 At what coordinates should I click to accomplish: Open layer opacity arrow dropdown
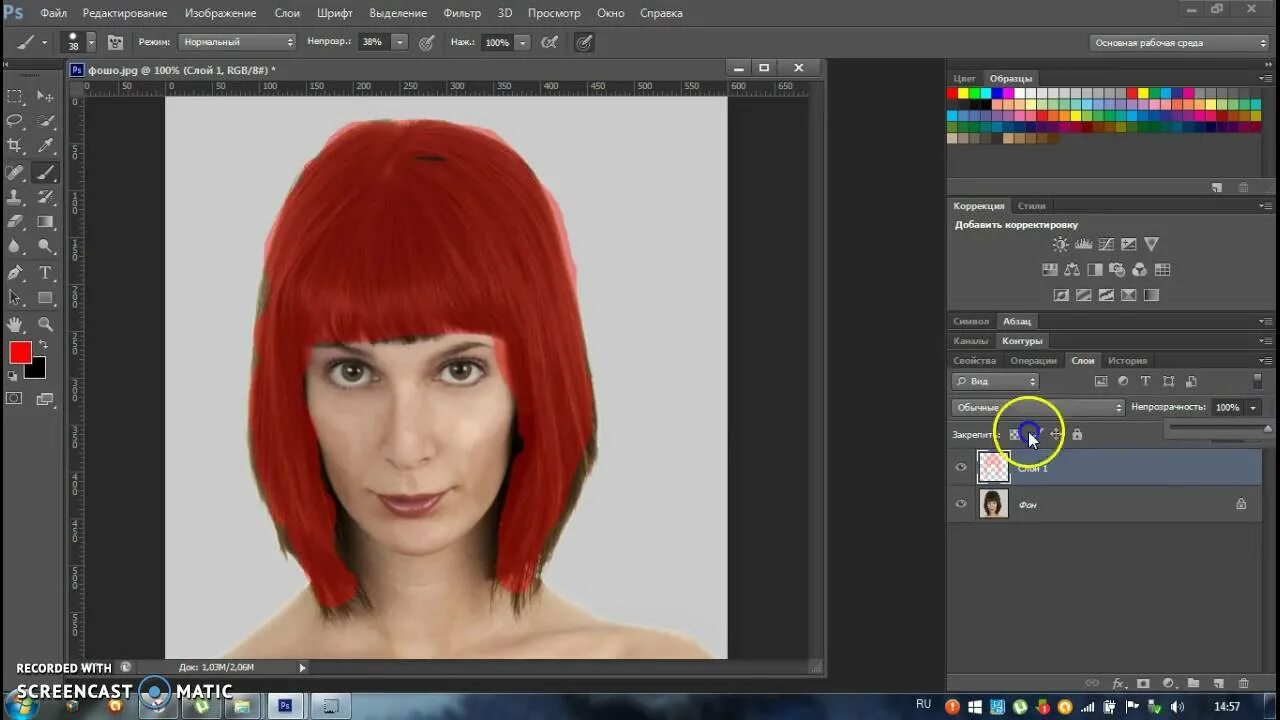click(1253, 408)
